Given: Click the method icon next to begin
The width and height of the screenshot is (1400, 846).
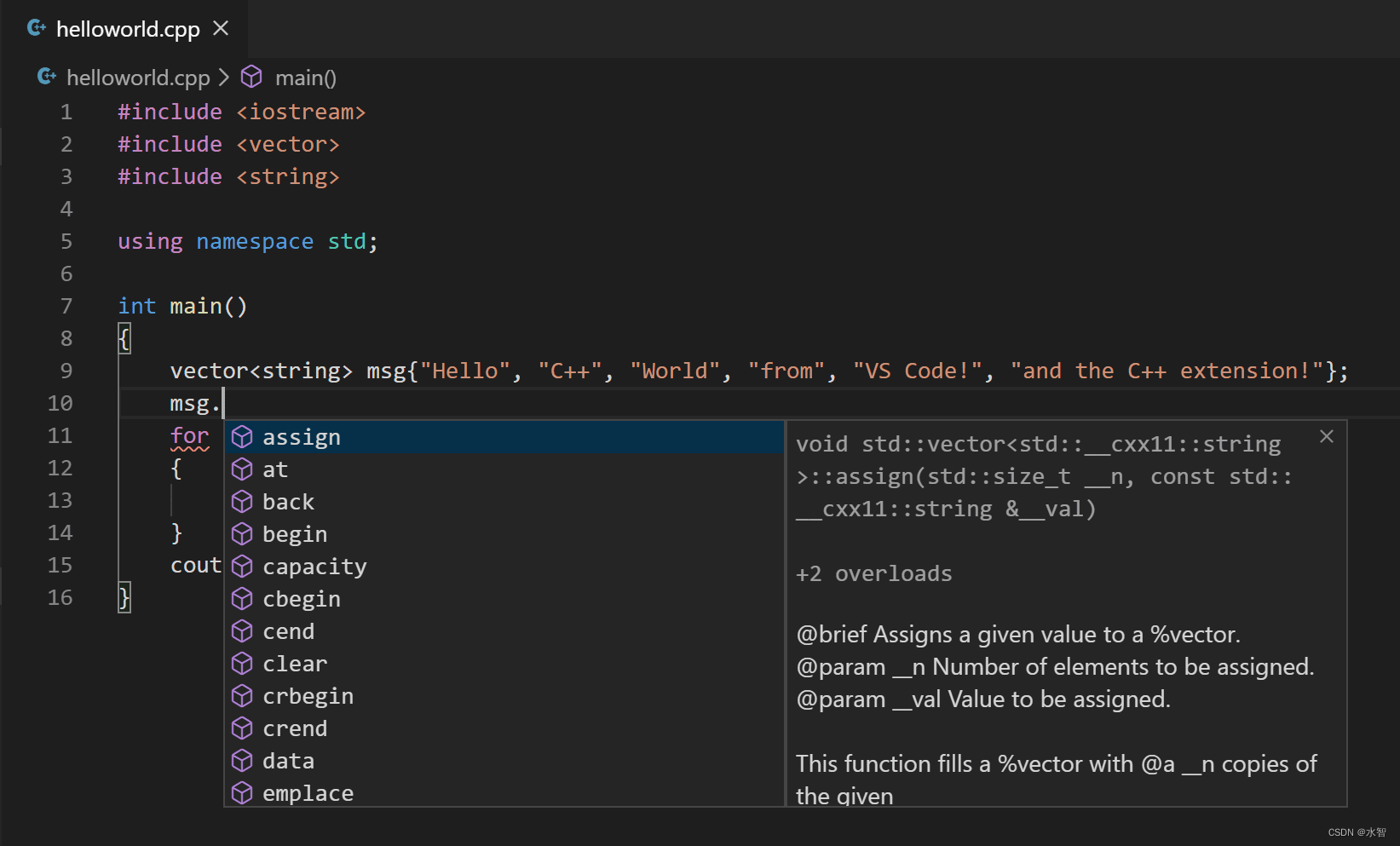Looking at the screenshot, I should click(x=242, y=534).
